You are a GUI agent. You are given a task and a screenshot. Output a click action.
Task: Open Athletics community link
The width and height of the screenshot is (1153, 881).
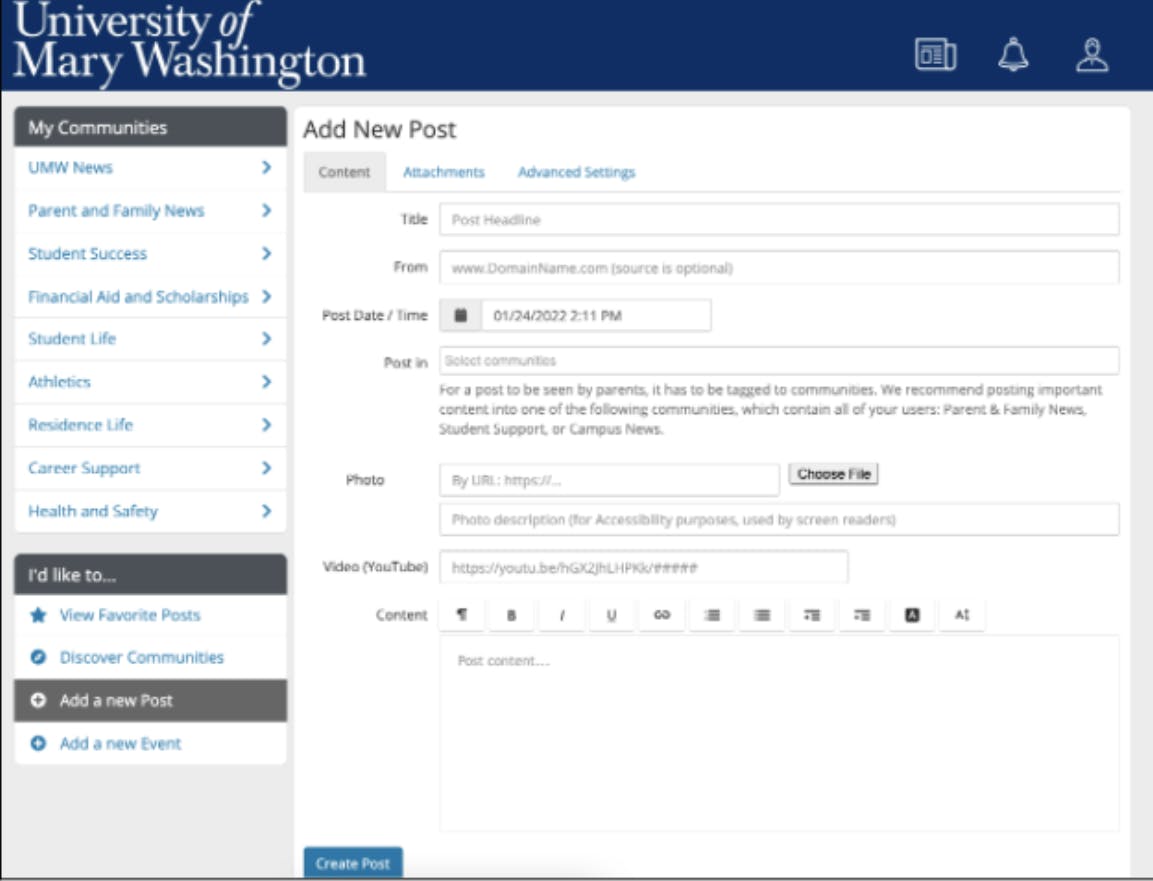point(60,382)
